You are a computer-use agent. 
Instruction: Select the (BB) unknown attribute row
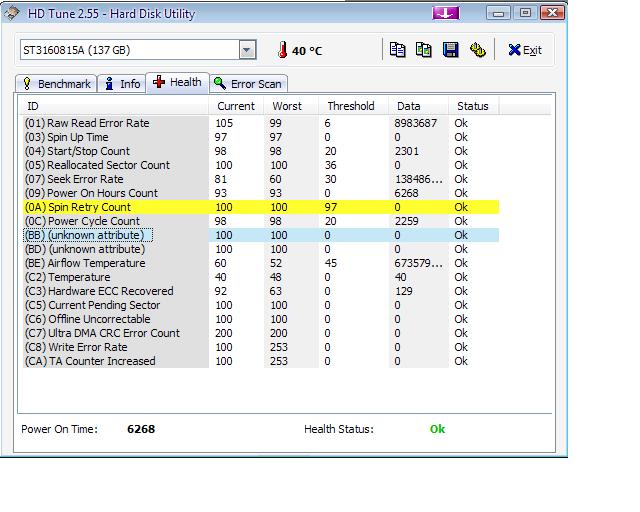coord(261,235)
